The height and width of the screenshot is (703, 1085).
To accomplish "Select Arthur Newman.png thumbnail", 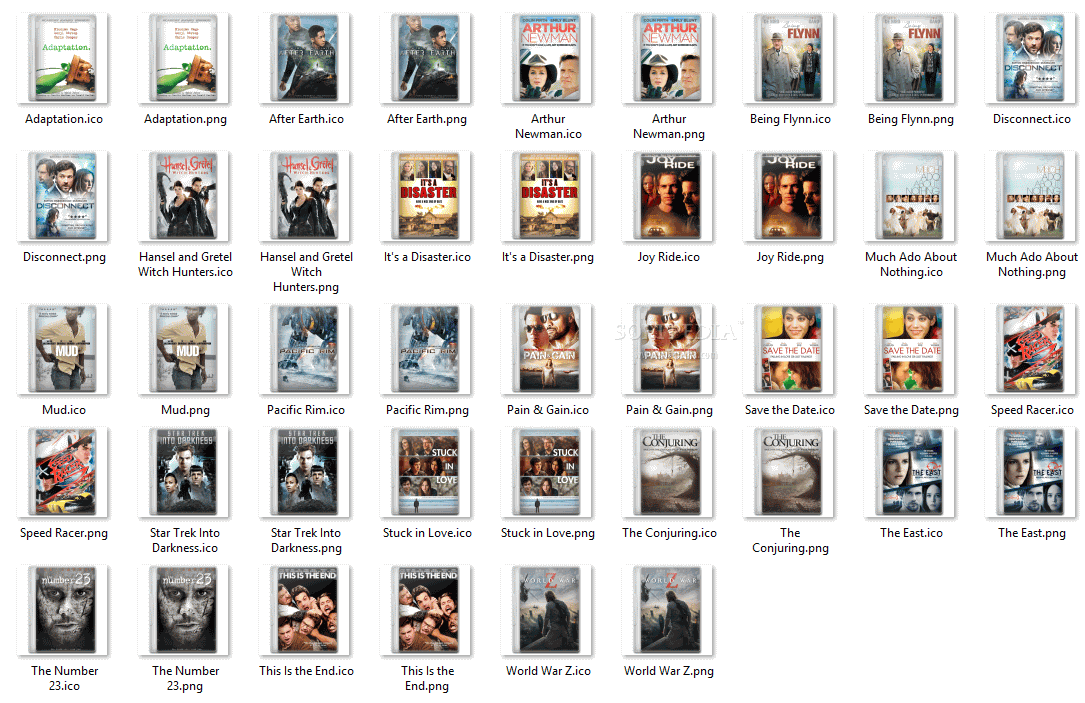I will click(669, 58).
